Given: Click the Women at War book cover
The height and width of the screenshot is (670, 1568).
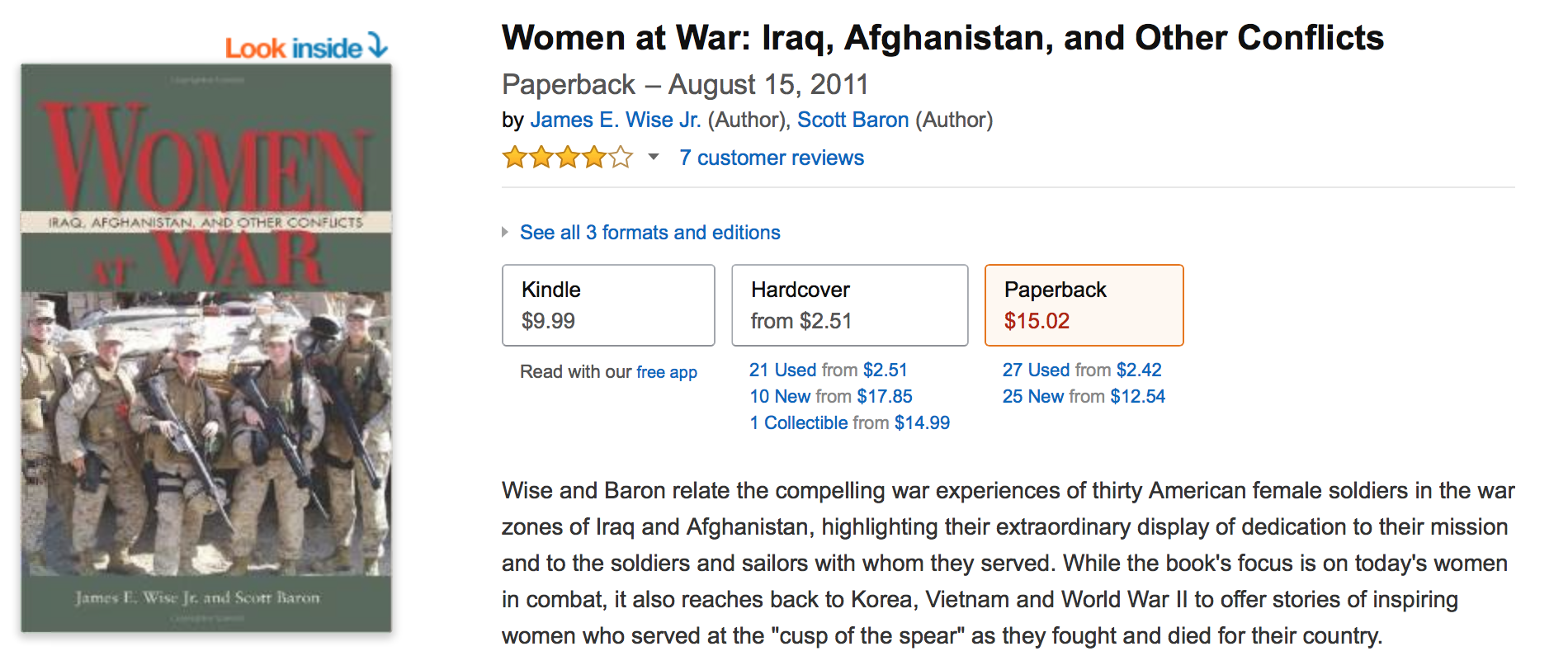Looking at the screenshot, I should tap(206, 347).
